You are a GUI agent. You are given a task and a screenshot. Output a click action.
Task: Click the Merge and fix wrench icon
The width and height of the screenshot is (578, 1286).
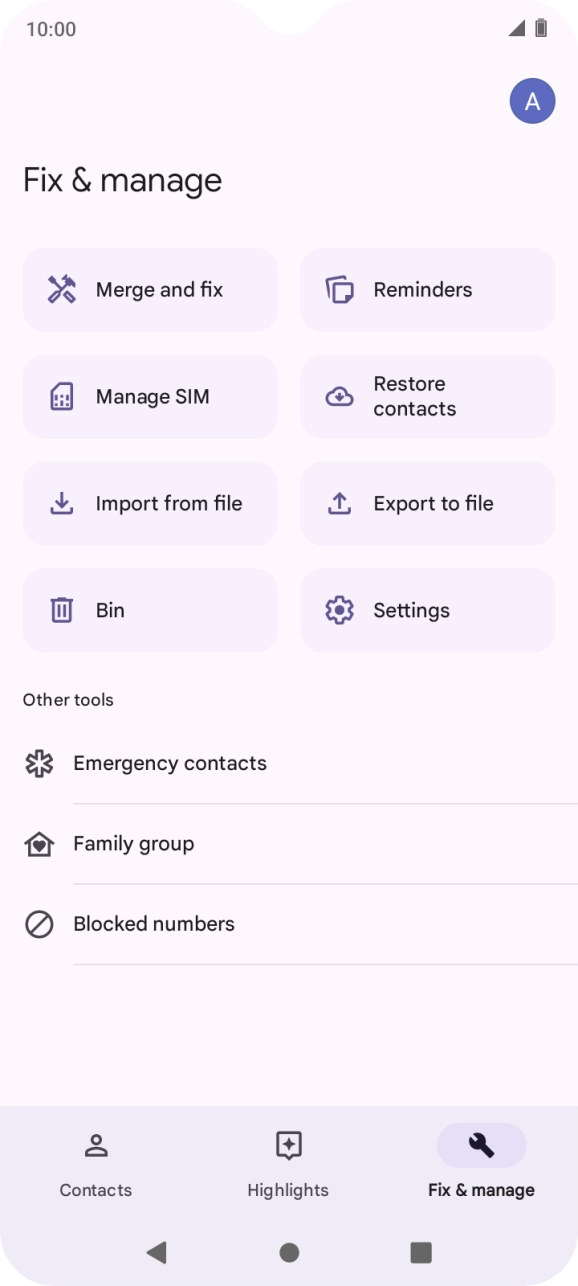(63, 289)
